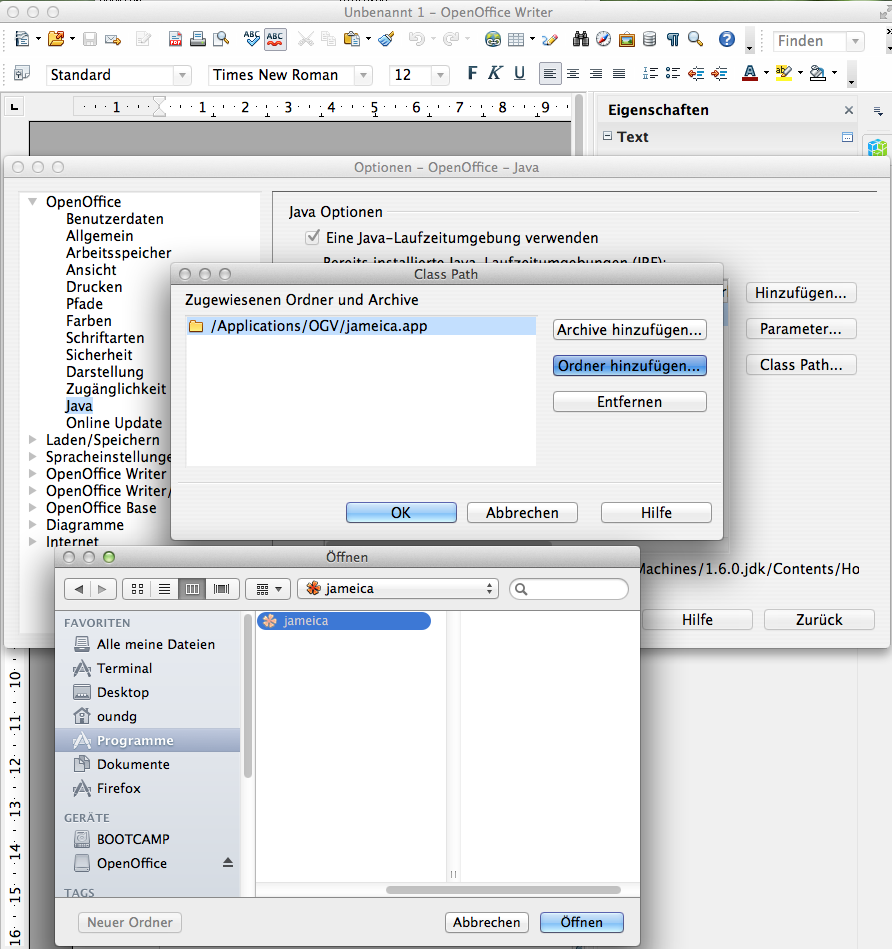Open the jameica location popup in Öffnen dialog
Image resolution: width=892 pixels, height=949 pixels.
pyautogui.click(x=398, y=589)
